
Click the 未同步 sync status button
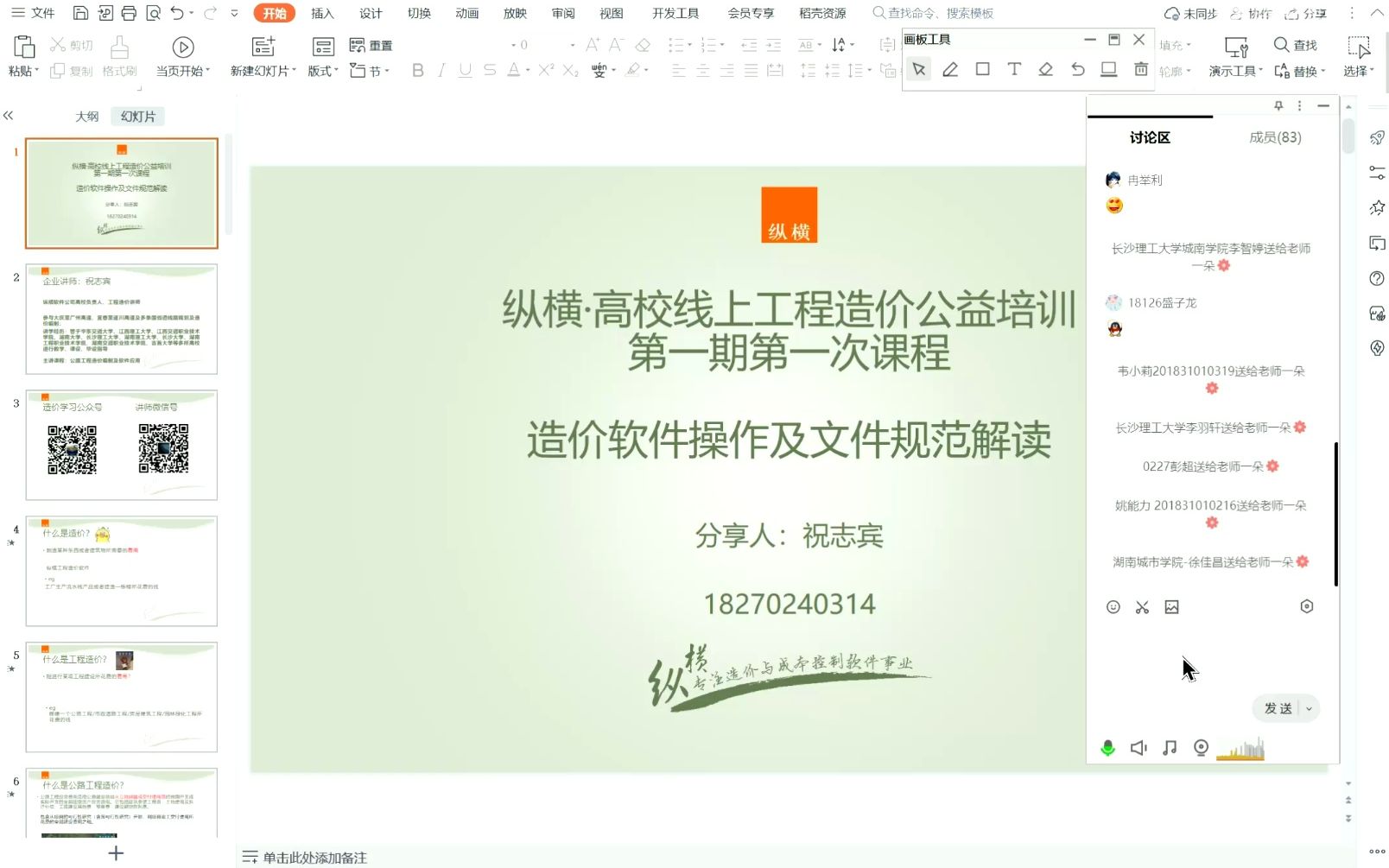(x=1190, y=13)
